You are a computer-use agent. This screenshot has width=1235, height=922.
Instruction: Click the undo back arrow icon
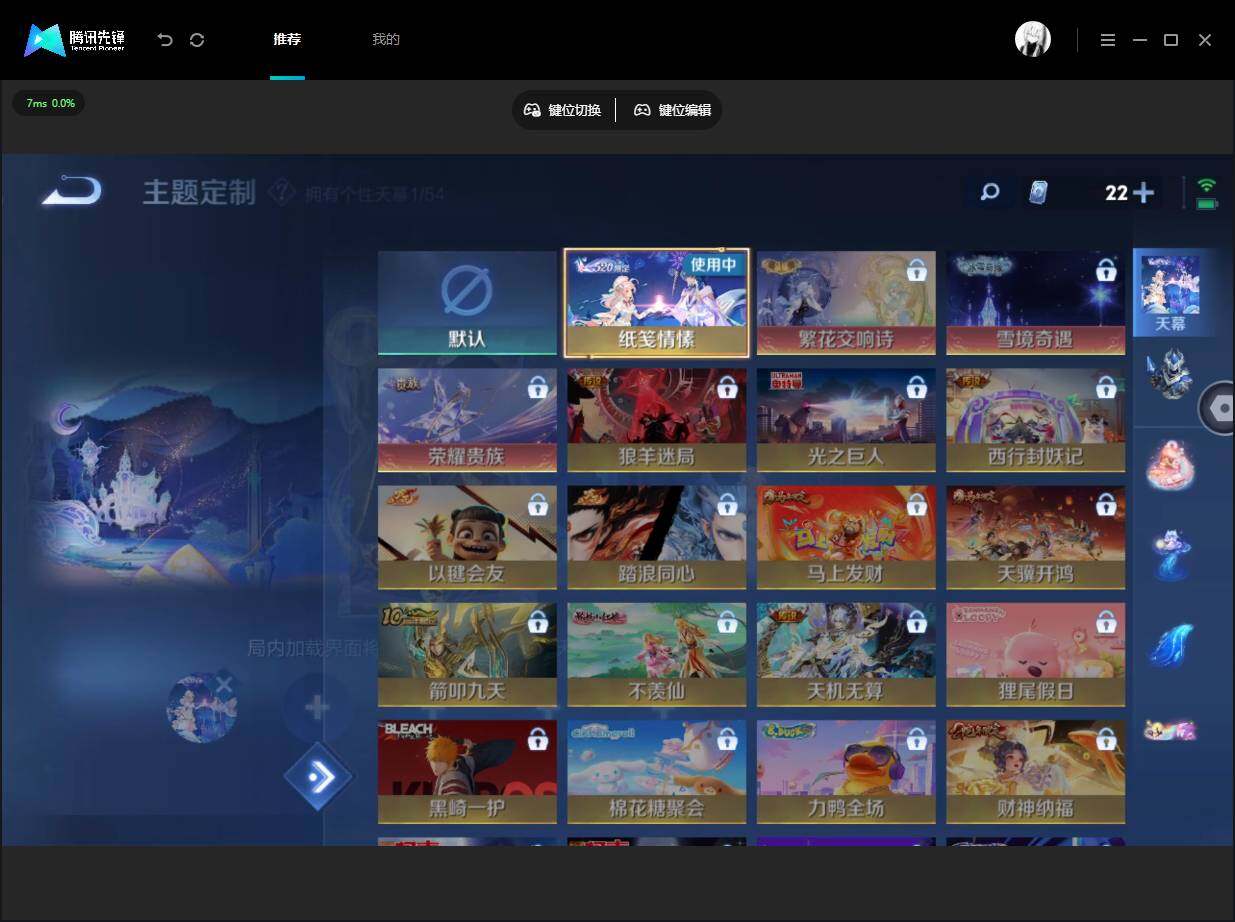click(165, 40)
